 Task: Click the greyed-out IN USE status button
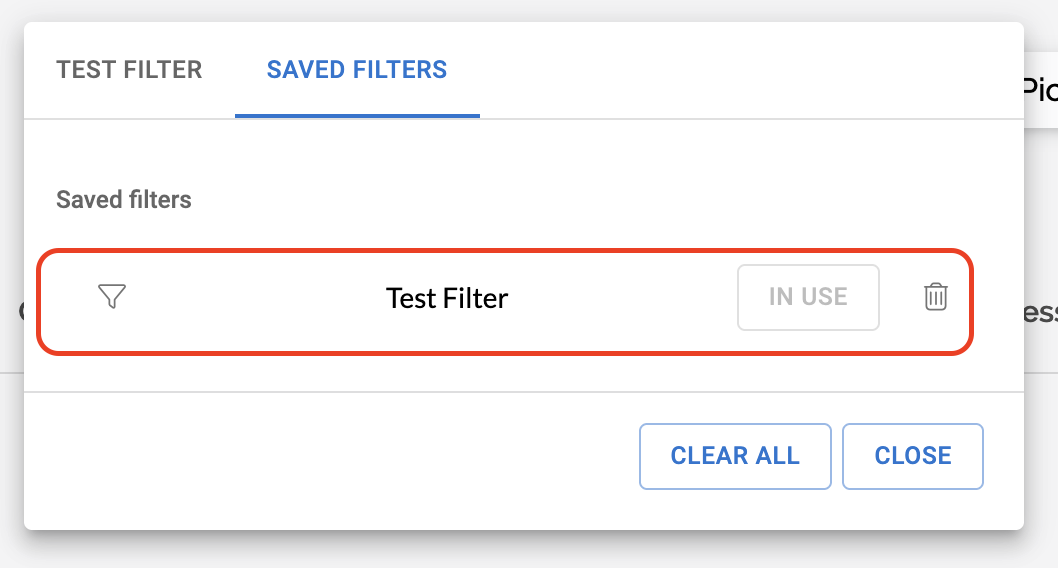pyautogui.click(x=808, y=297)
